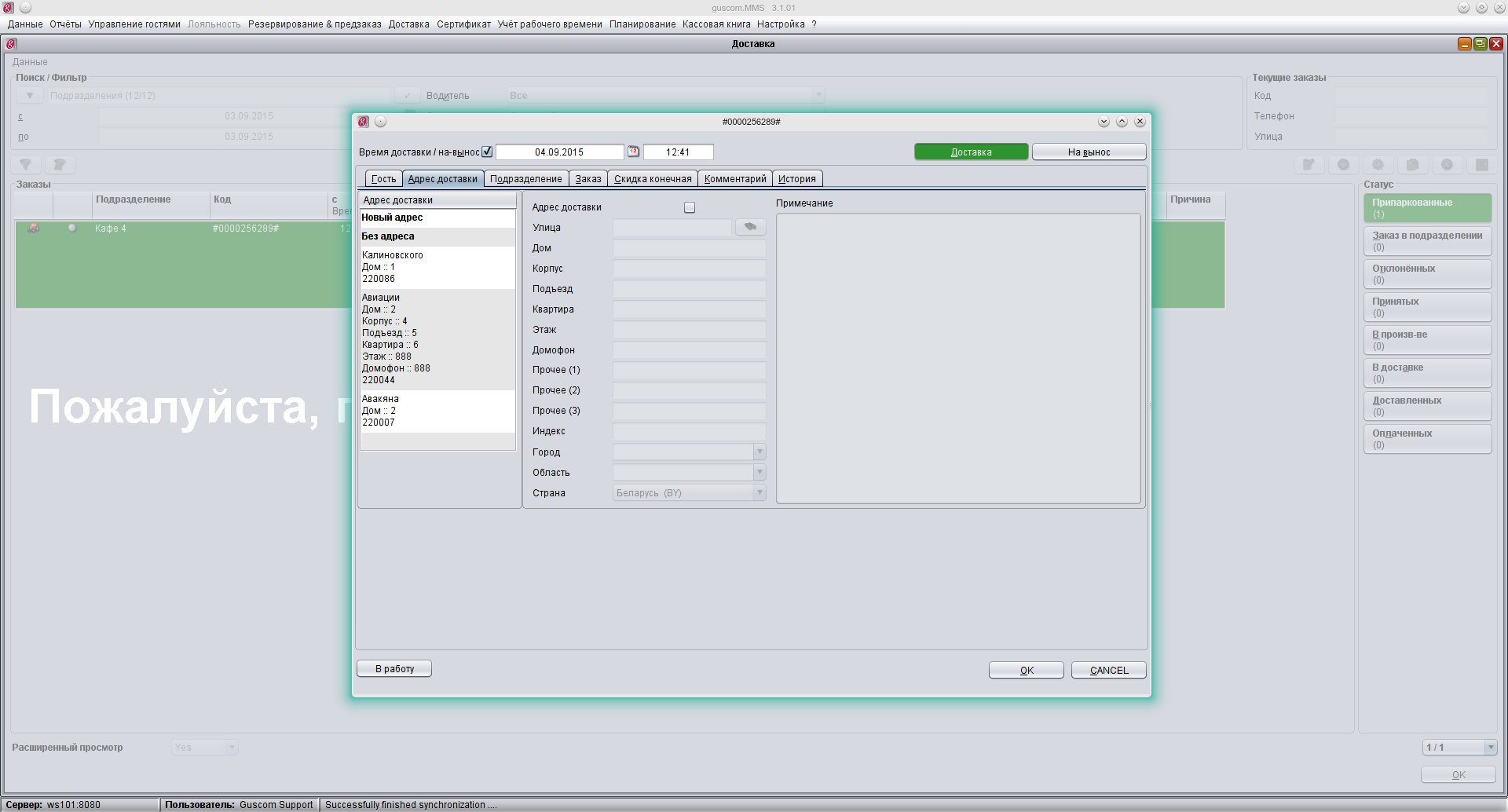Click the funnel filter icon above orders
1508x812 pixels.
pos(26,165)
